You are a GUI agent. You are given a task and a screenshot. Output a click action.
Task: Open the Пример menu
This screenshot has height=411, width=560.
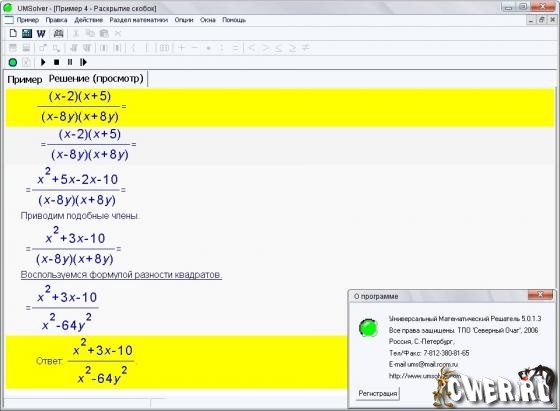click(x=28, y=20)
